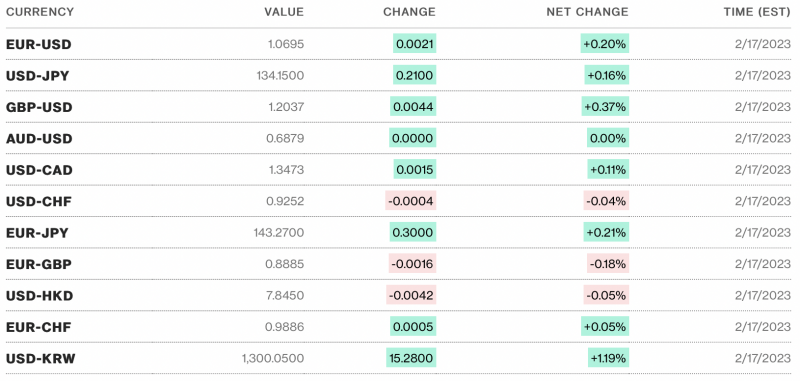This screenshot has width=800, height=381.
Task: Click the green +1.19% net change badge
Action: tap(608, 359)
